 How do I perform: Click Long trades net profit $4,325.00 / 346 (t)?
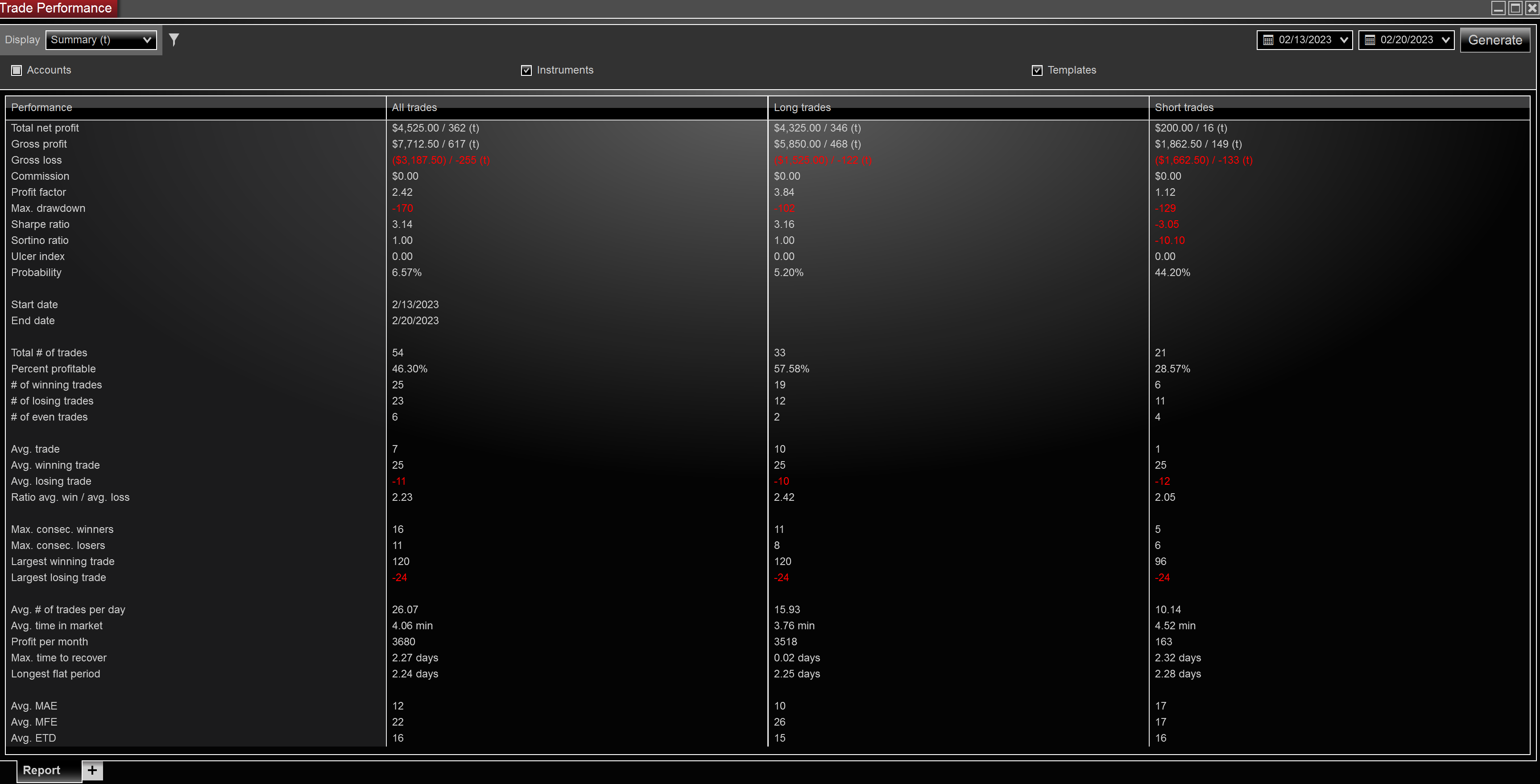[817, 128]
